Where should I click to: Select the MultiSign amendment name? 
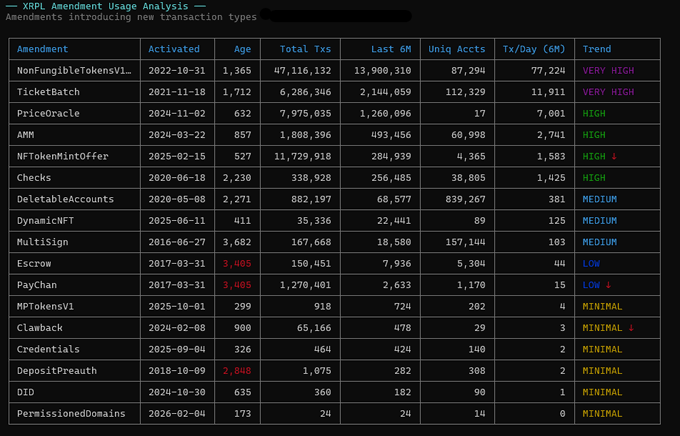[42, 242]
